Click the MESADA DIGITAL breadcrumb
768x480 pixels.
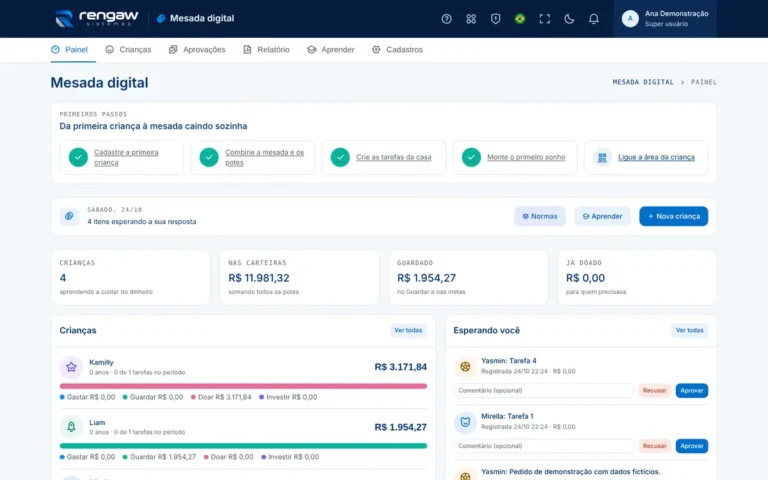[x=643, y=82]
